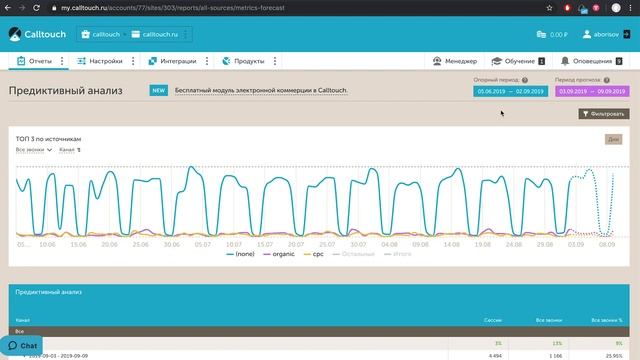This screenshot has height=360, width=640.
Task: Sort table by Сессии column
Action: point(493,320)
